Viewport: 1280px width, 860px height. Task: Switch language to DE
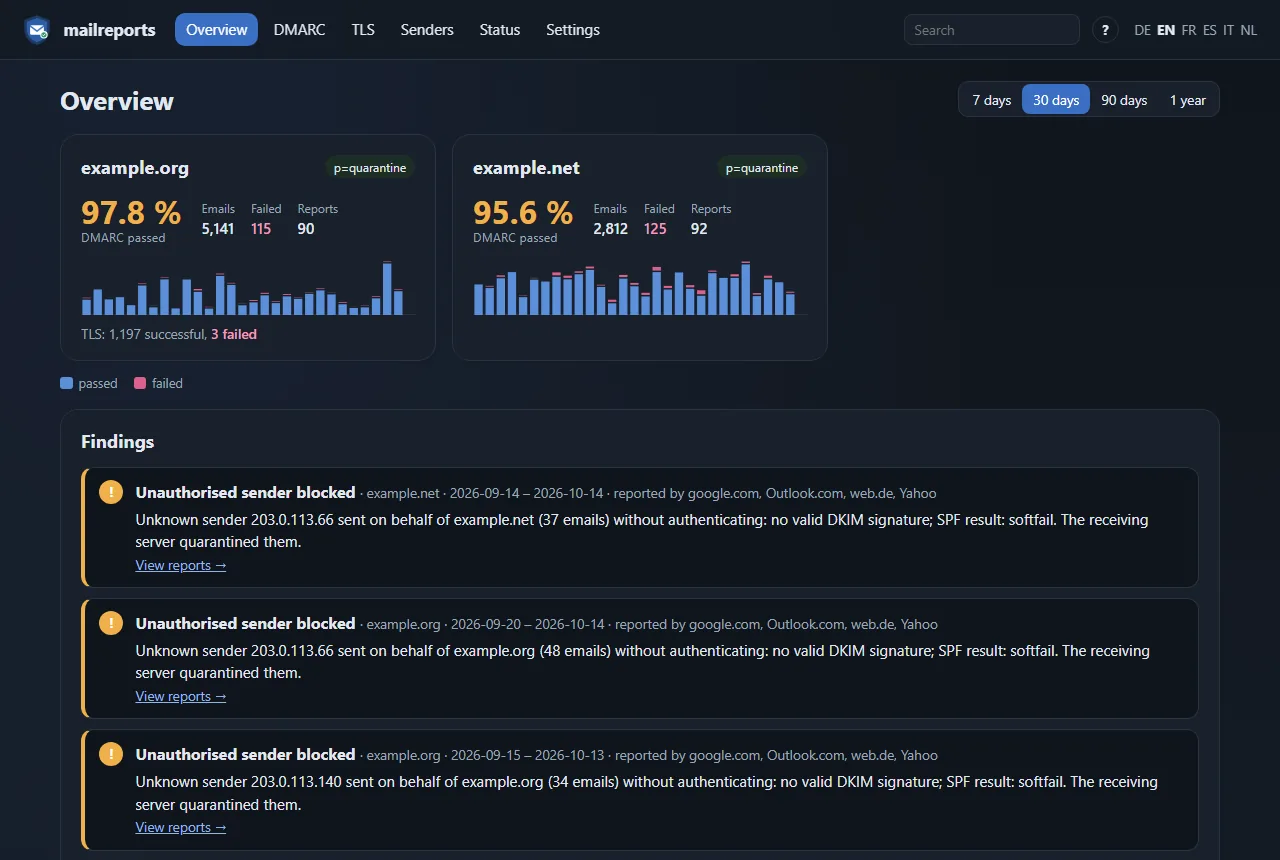(1143, 30)
